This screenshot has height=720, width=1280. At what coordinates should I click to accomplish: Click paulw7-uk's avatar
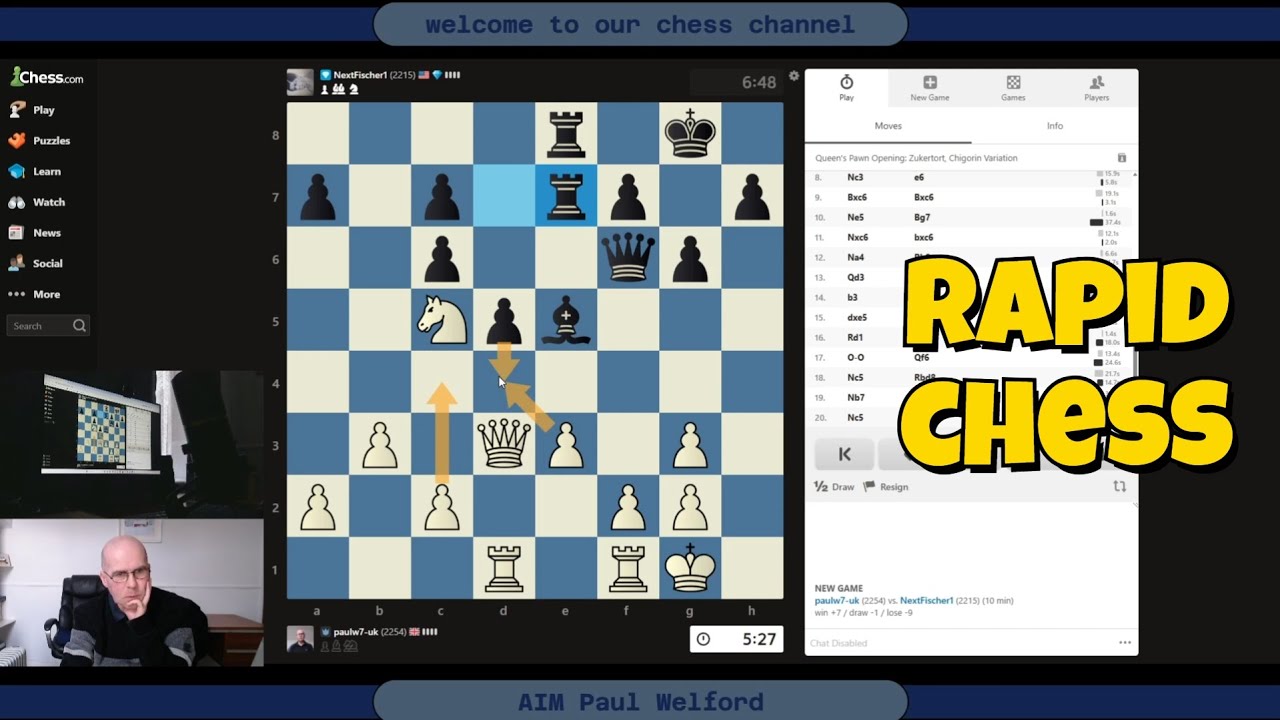[300, 639]
